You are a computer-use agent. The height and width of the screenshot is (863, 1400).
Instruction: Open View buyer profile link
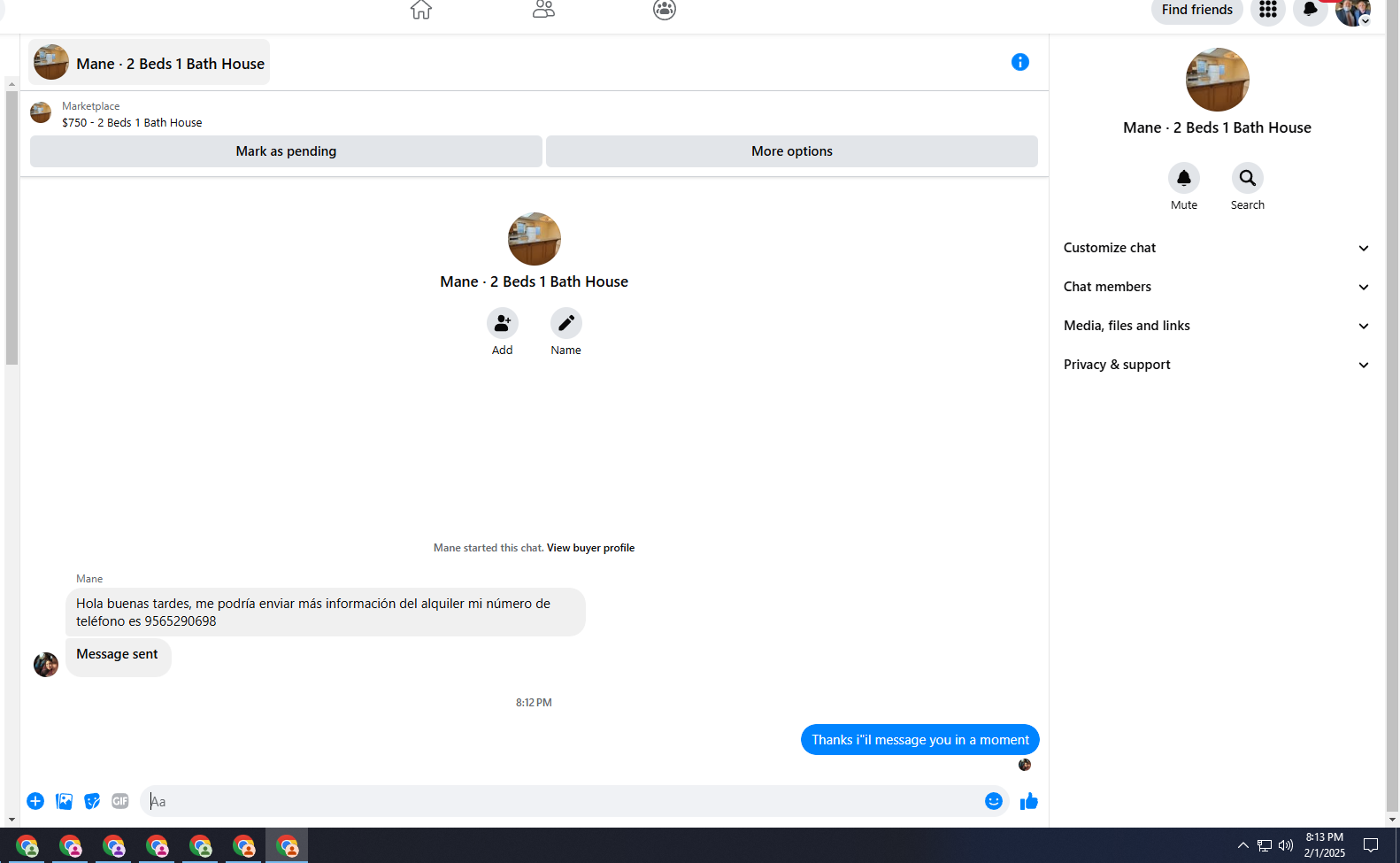tap(590, 548)
